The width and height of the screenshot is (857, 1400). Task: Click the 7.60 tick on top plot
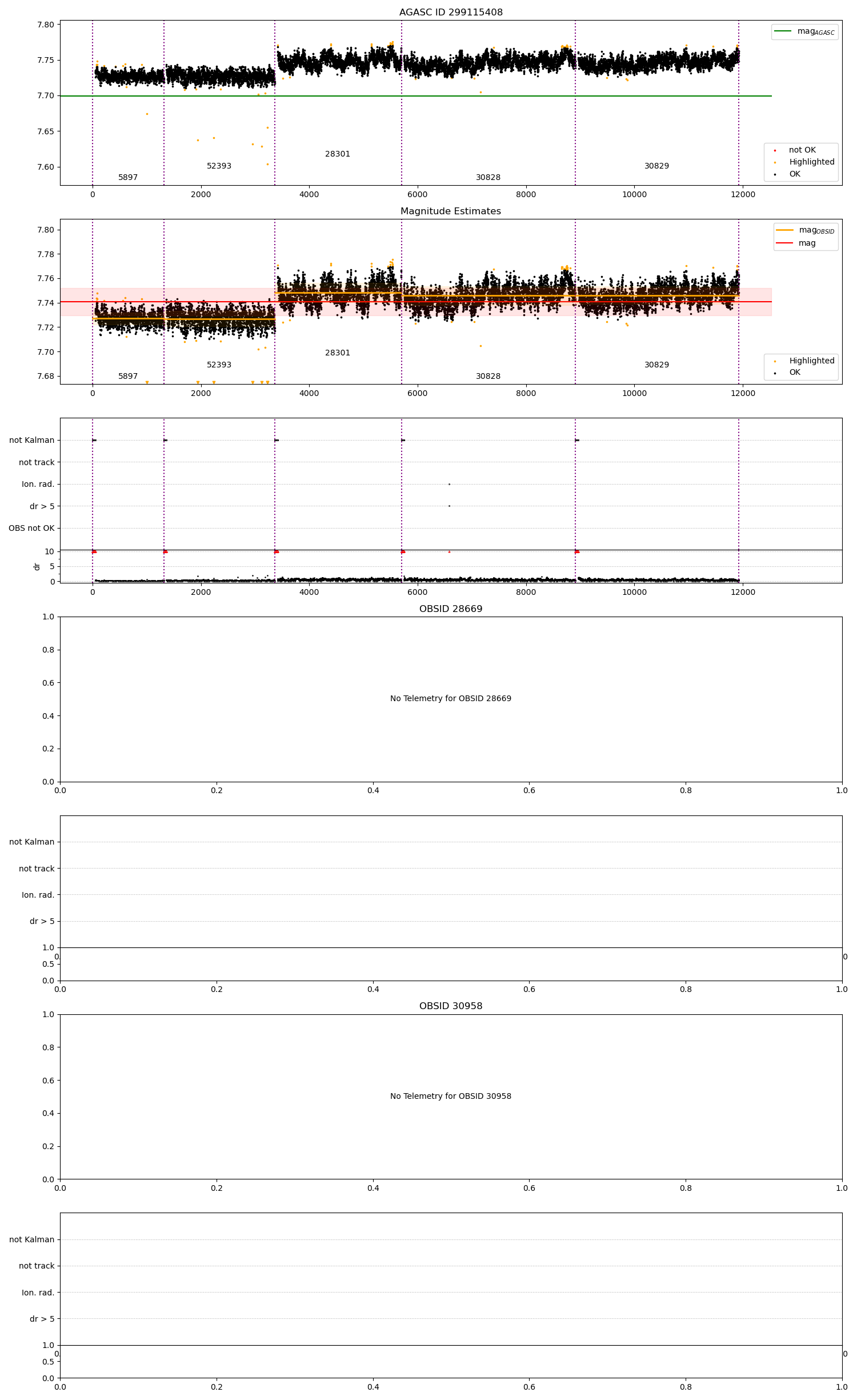46,167
